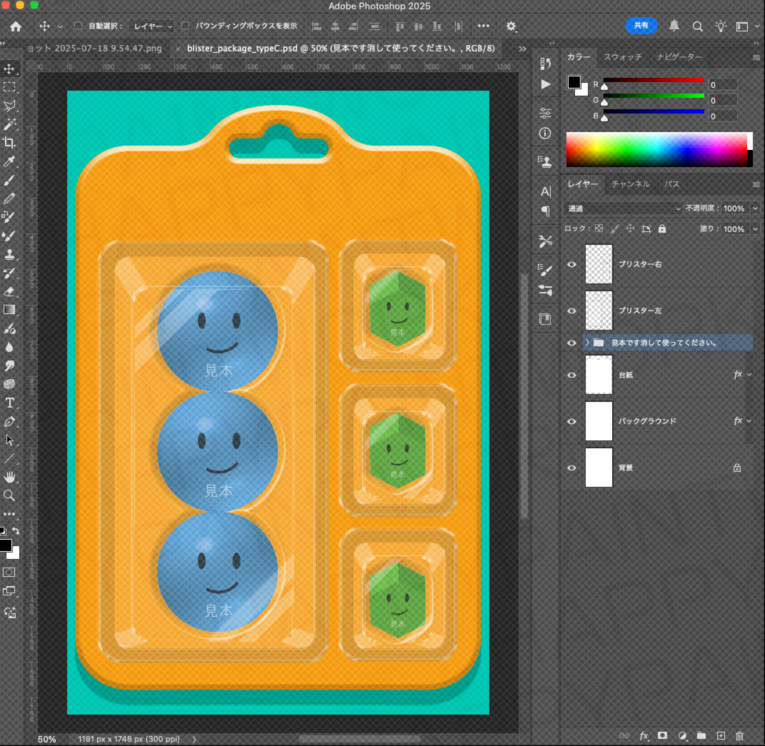
Task: Expand the 見本です消して使ってください layer group
Action: coord(586,342)
